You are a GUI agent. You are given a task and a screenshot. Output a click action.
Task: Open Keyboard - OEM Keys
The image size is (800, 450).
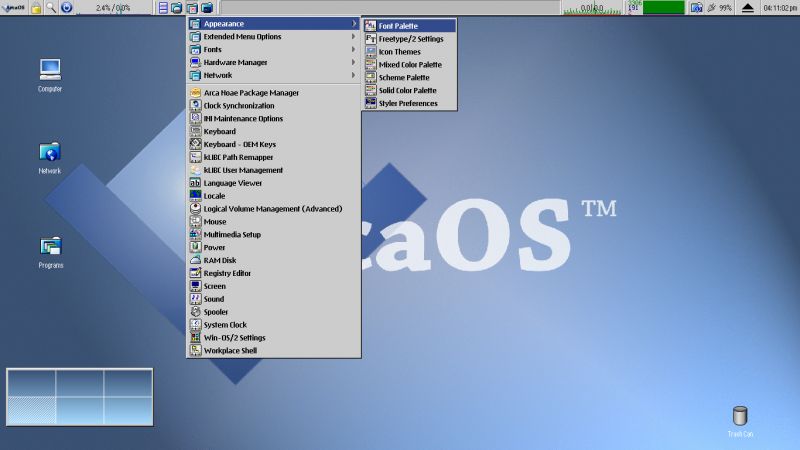coord(273,144)
